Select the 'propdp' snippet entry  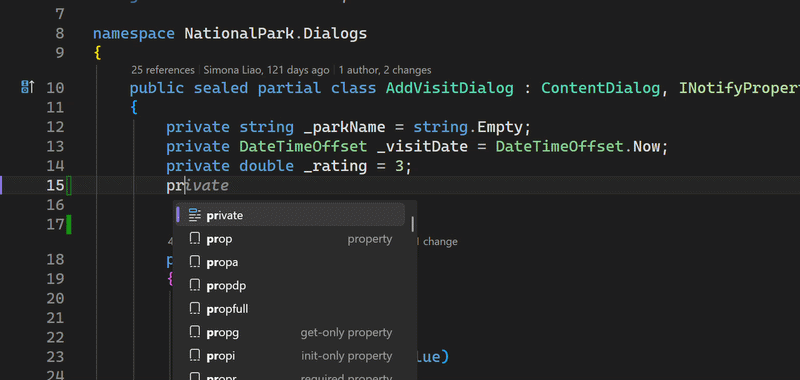coord(290,286)
